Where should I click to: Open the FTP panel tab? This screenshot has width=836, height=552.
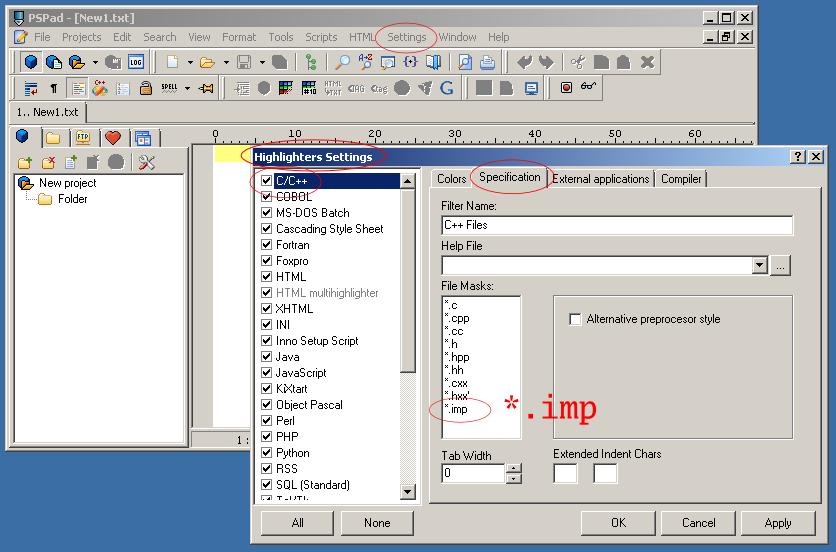(83, 138)
